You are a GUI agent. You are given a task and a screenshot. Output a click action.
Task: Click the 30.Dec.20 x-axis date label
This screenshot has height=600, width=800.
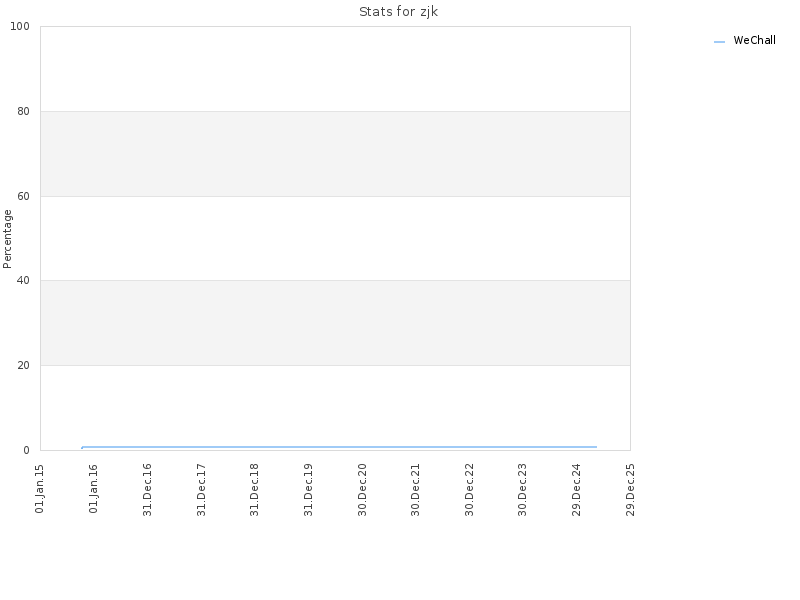(x=362, y=490)
